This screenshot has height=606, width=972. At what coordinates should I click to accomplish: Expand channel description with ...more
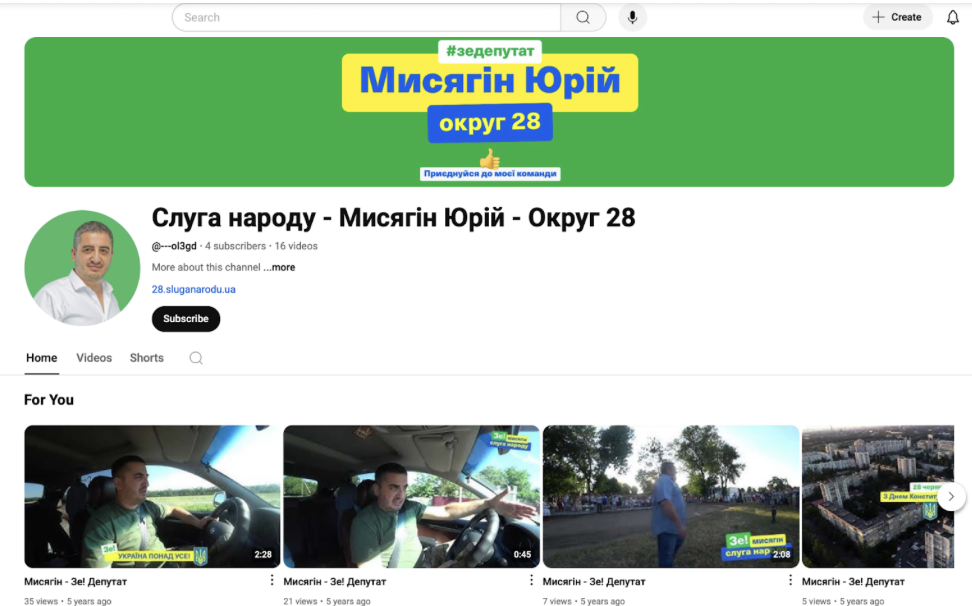pos(281,268)
